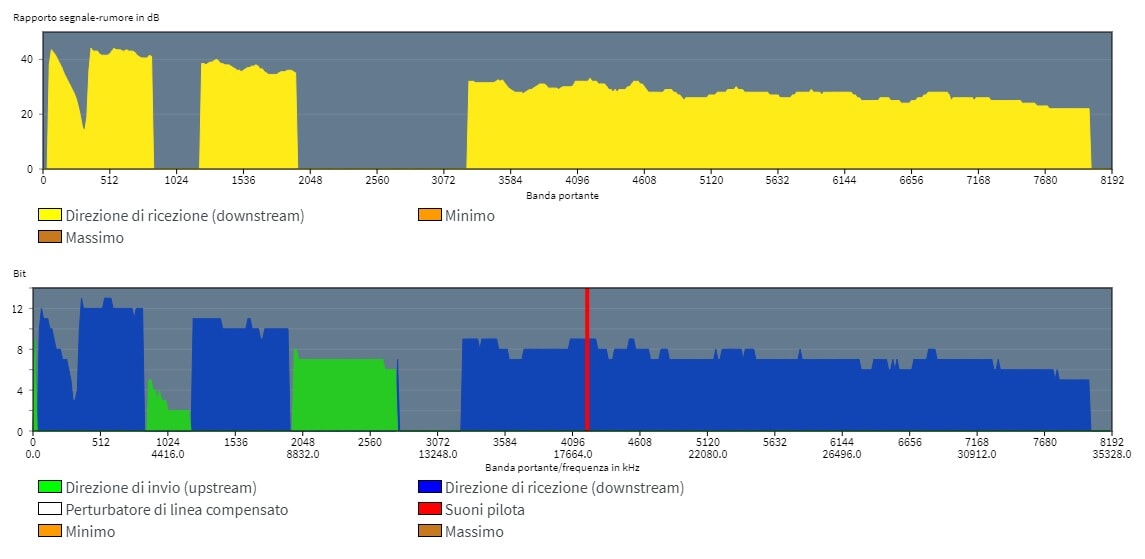Image resolution: width=1145 pixels, height=559 pixels.
Task: Toggle green upstream legend swatch
Action: click(x=50, y=488)
